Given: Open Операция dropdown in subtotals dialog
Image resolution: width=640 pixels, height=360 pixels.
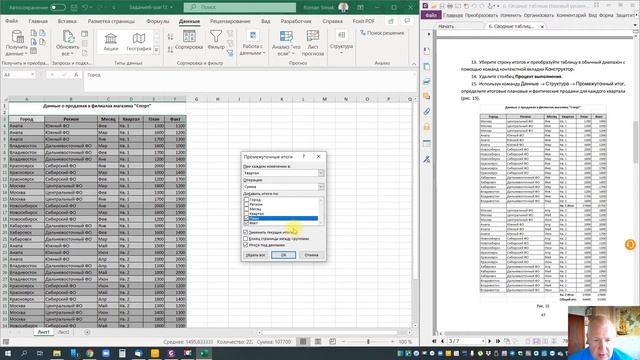Looking at the screenshot, I should point(321,187).
